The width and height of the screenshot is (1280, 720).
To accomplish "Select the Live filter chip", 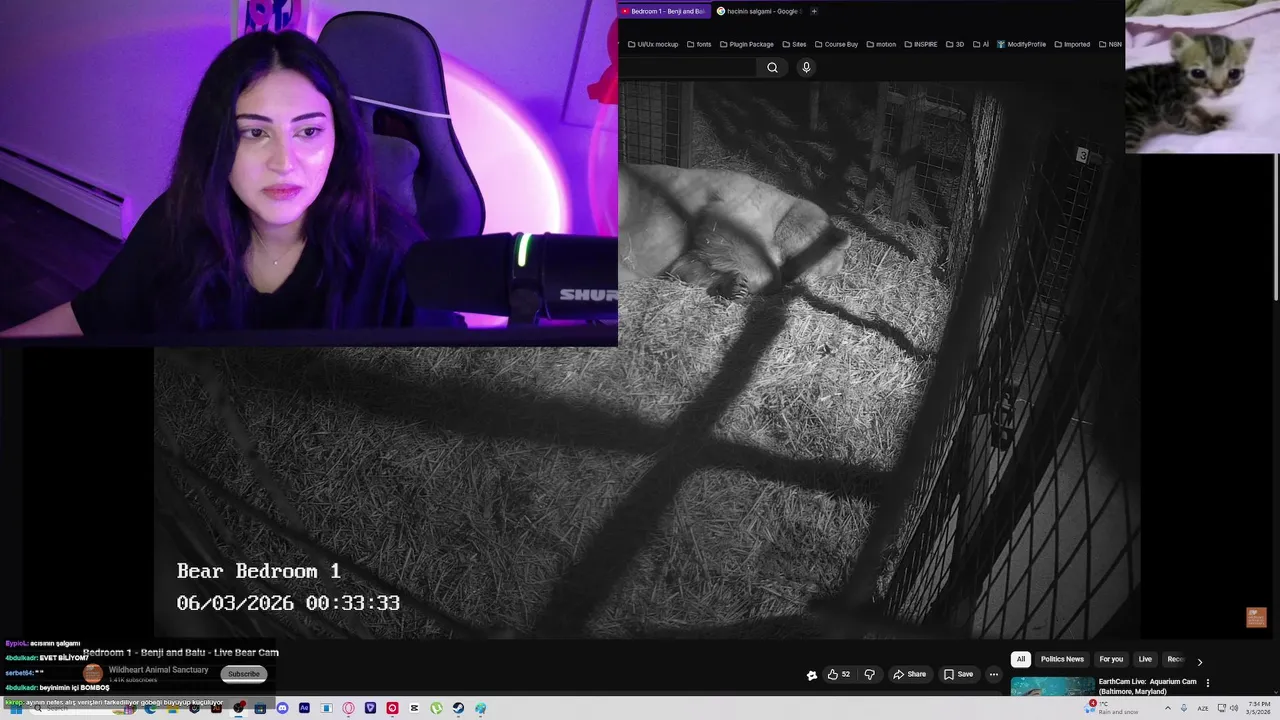I will (1145, 659).
